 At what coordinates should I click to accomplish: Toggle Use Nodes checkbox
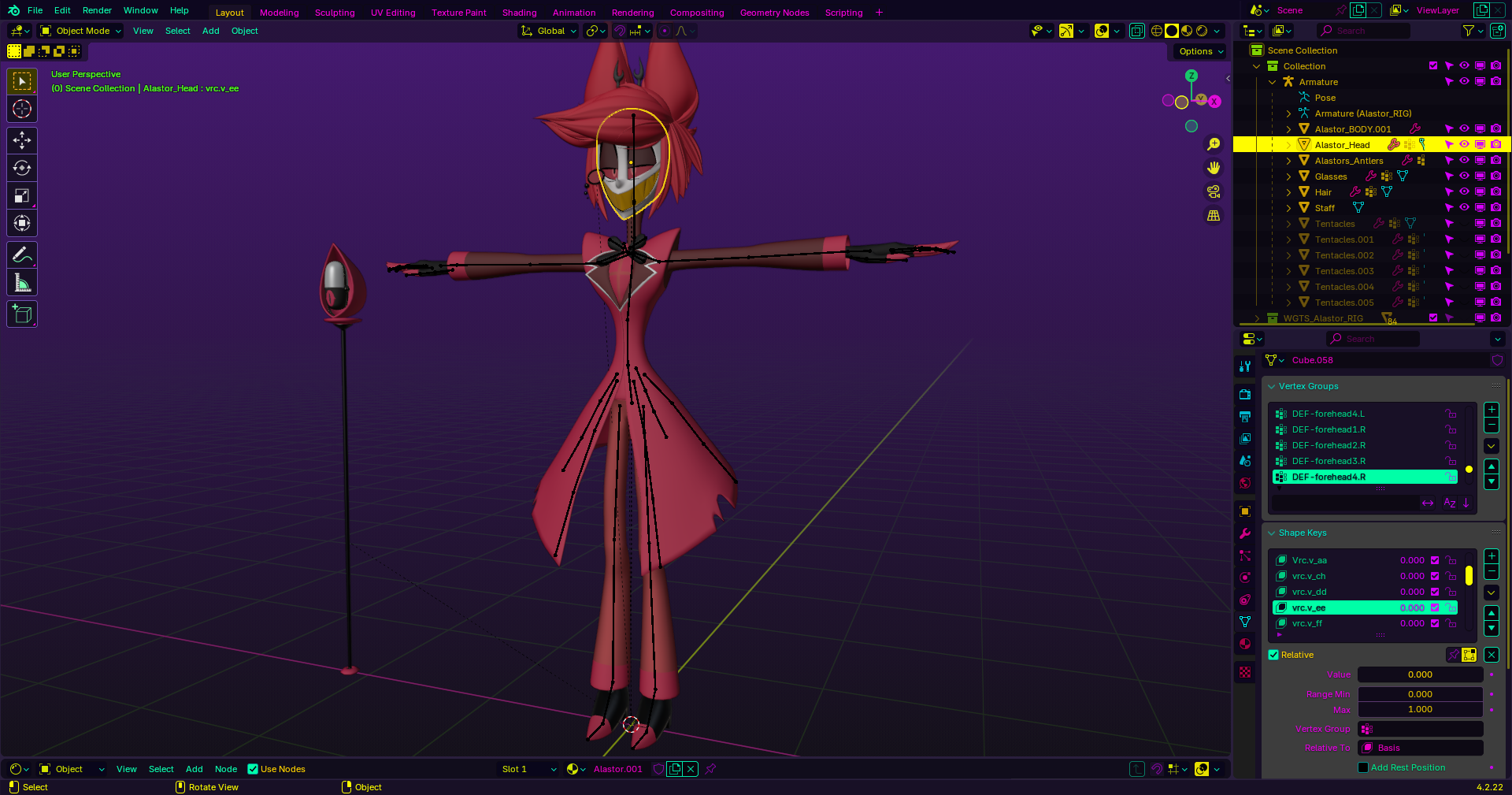253,769
